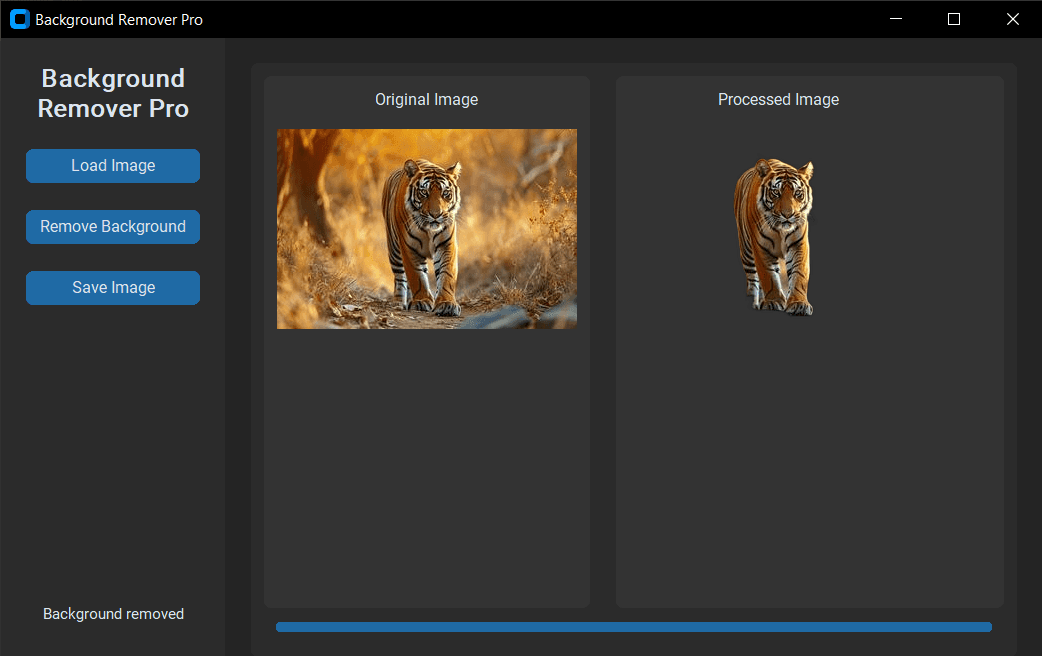Click the progress bar at the bottom
Viewport: 1042px width, 656px height.
pyautogui.click(x=633, y=626)
